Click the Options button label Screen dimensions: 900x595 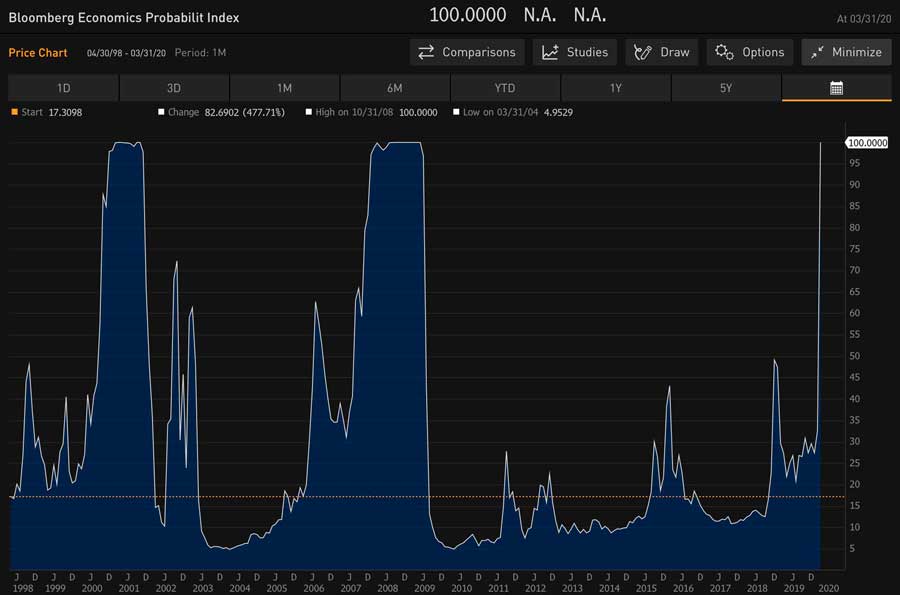coord(763,52)
